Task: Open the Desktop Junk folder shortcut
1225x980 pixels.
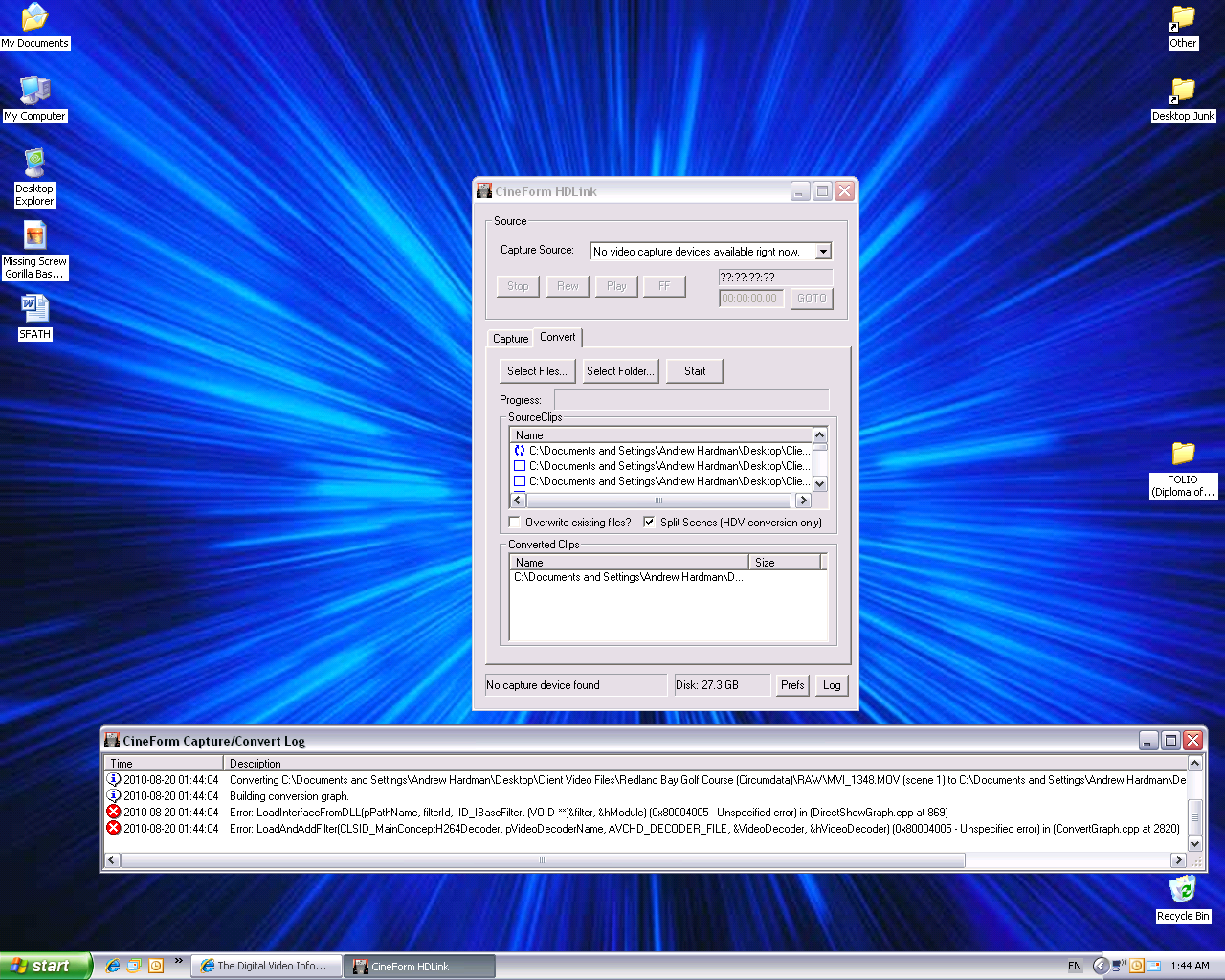Action: pos(1183,91)
